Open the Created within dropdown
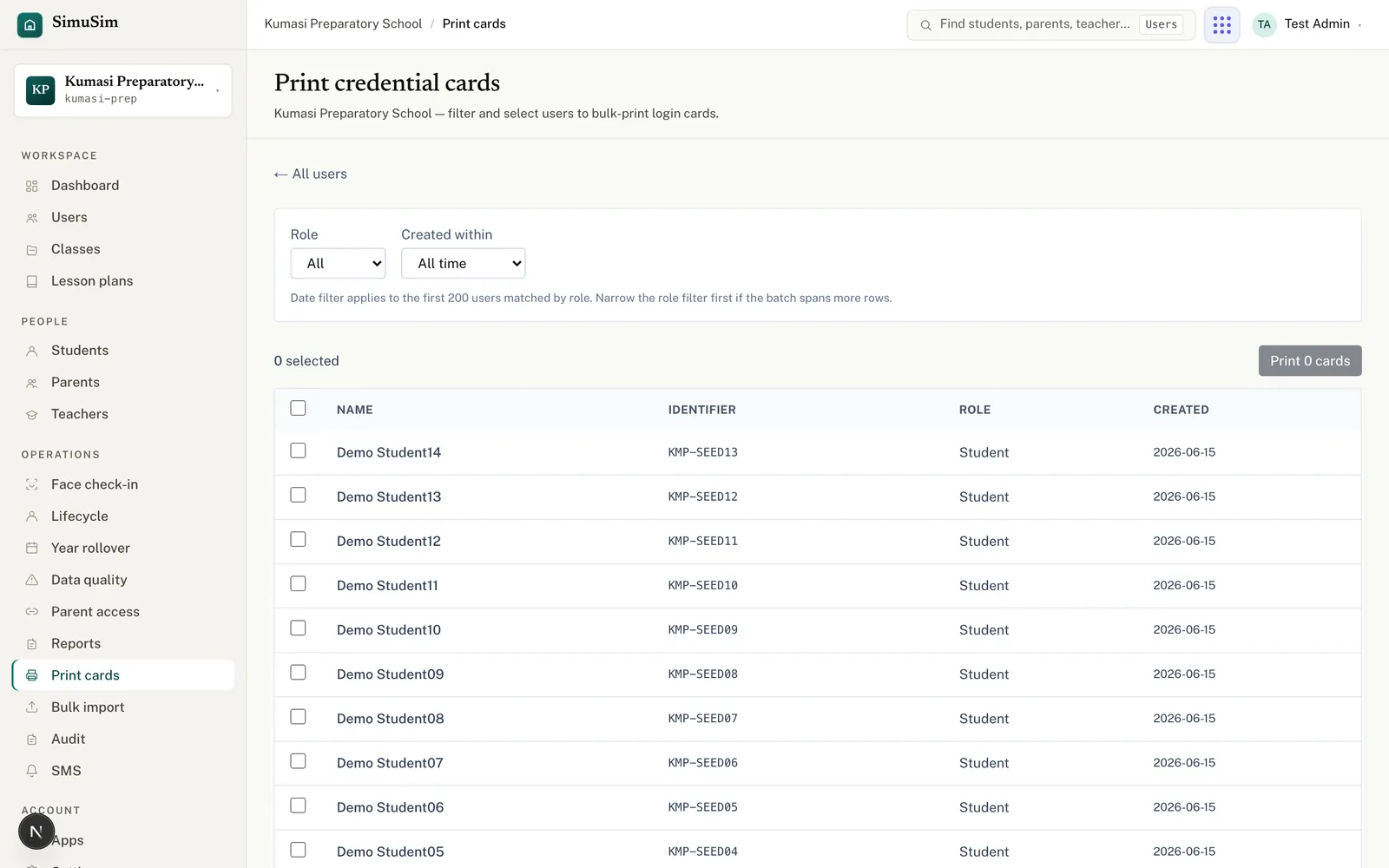The width and height of the screenshot is (1389, 868). tap(464, 263)
